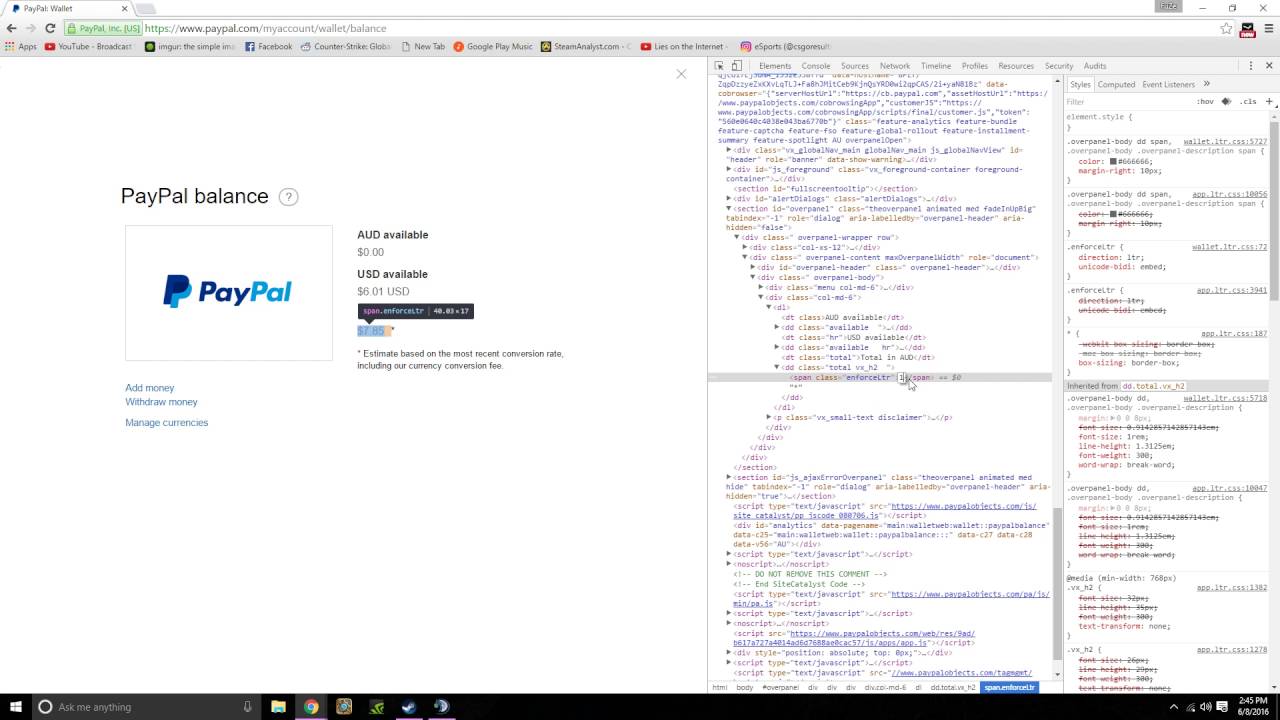This screenshot has height=720, width=1280.
Task: Click the new style rule plus icon
Action: [1269, 101]
